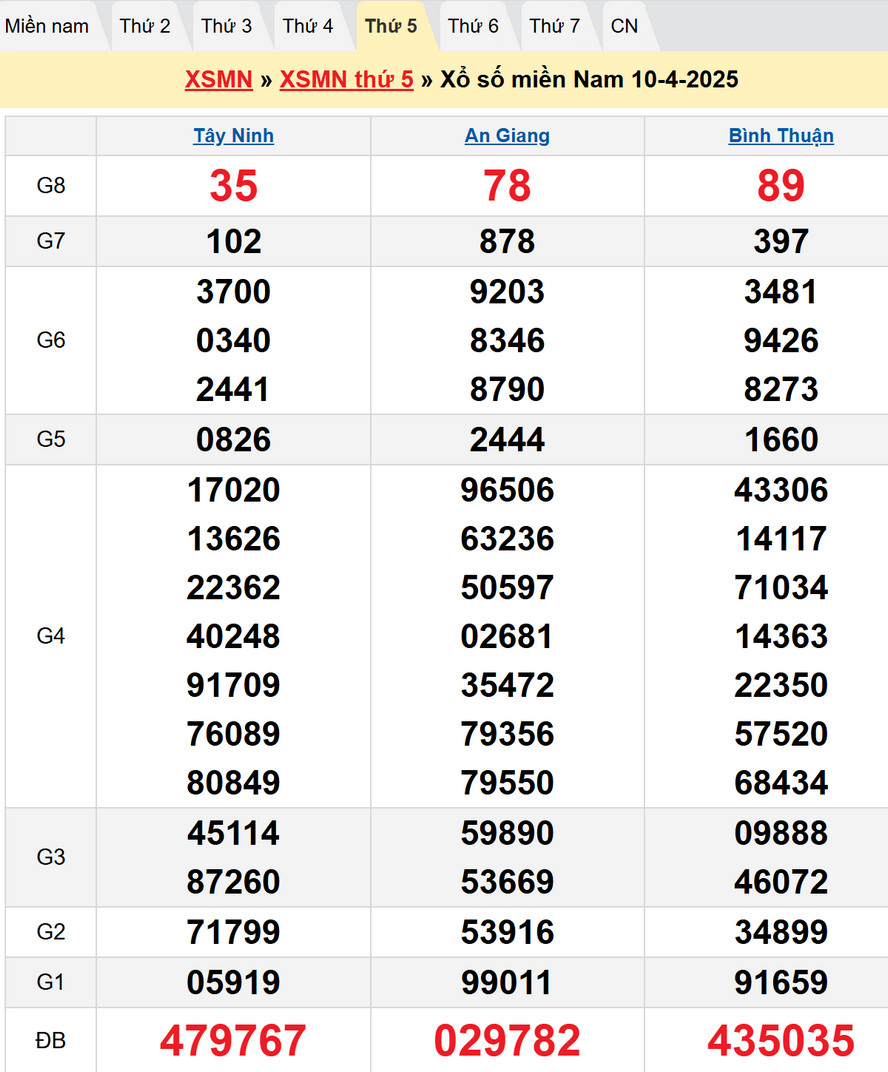Open the Tây Ninh province link
The image size is (888, 1072).
click(233, 136)
